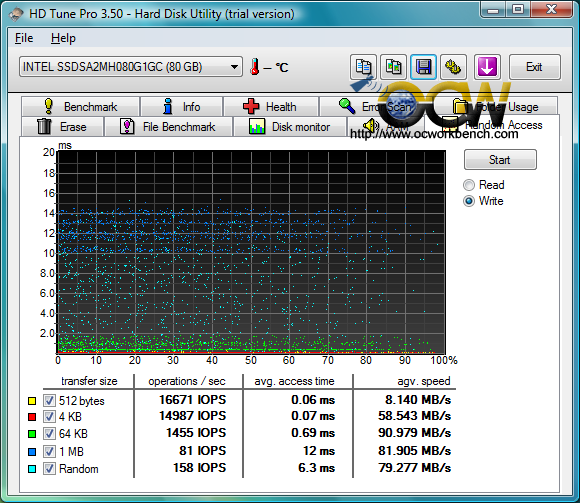The width and height of the screenshot is (580, 503).
Task: Click the Disk monitor chart icon
Action: click(257, 126)
